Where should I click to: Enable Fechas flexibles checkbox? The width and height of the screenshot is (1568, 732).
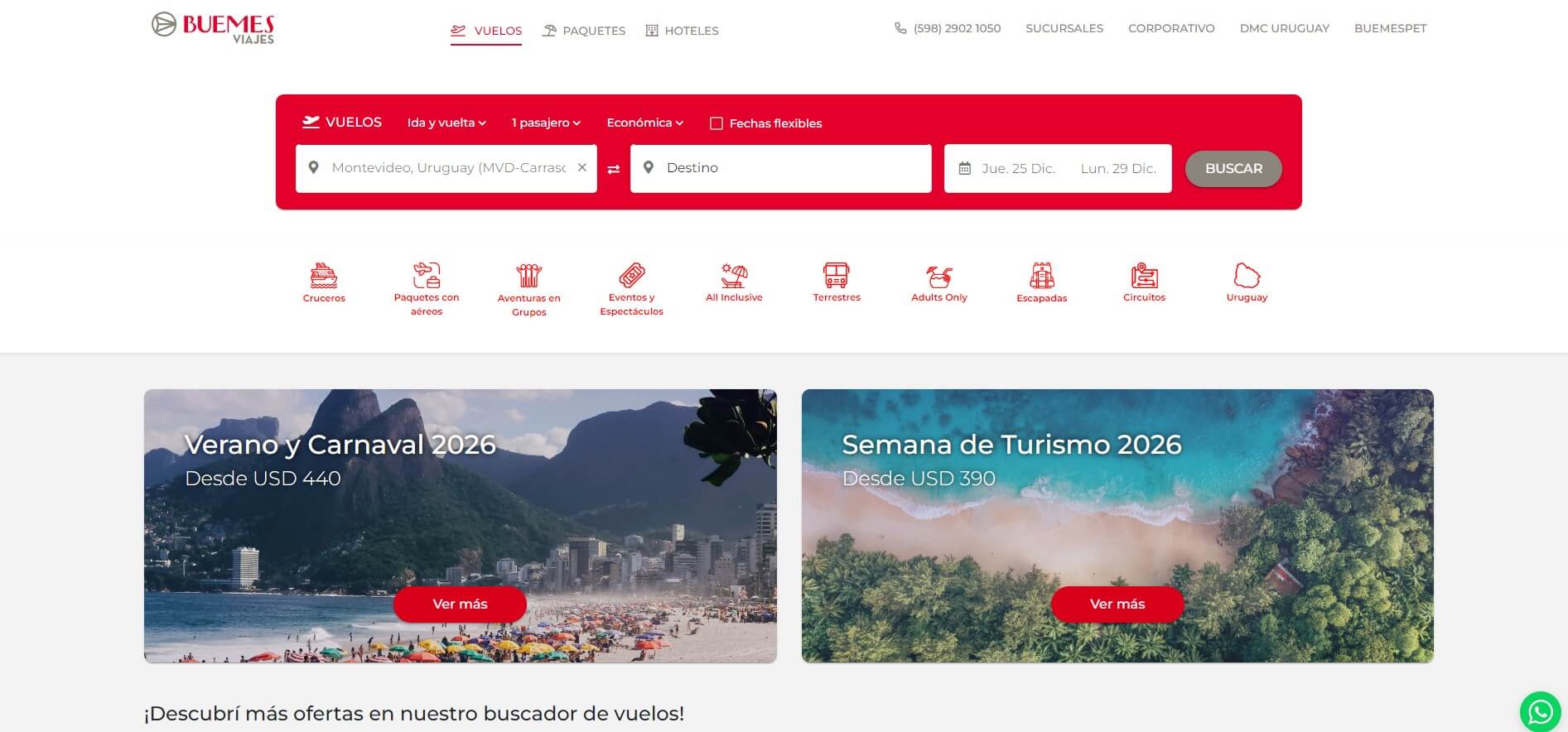tap(716, 123)
